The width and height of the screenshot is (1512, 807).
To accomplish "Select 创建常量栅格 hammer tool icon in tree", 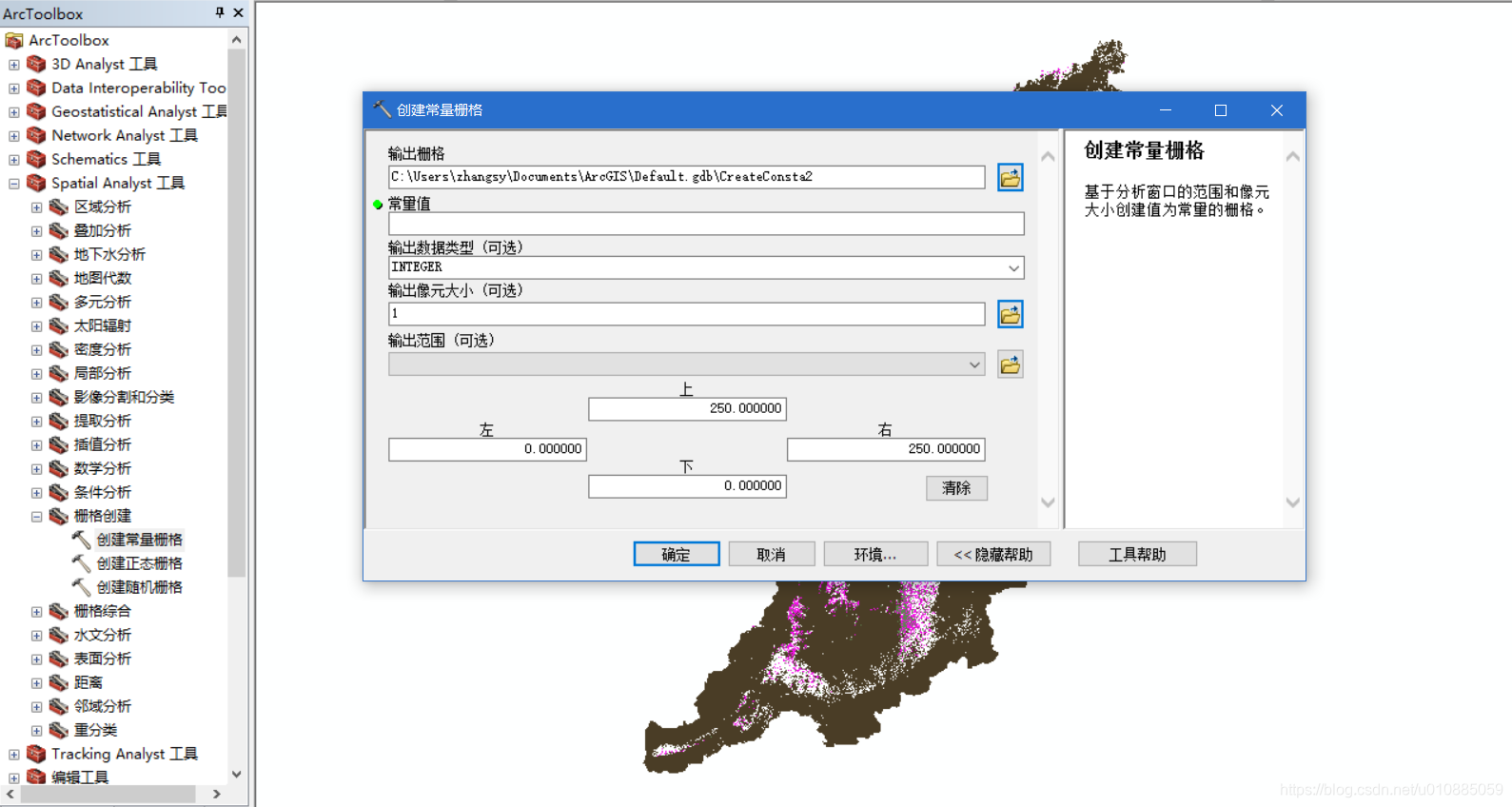I will [82, 540].
